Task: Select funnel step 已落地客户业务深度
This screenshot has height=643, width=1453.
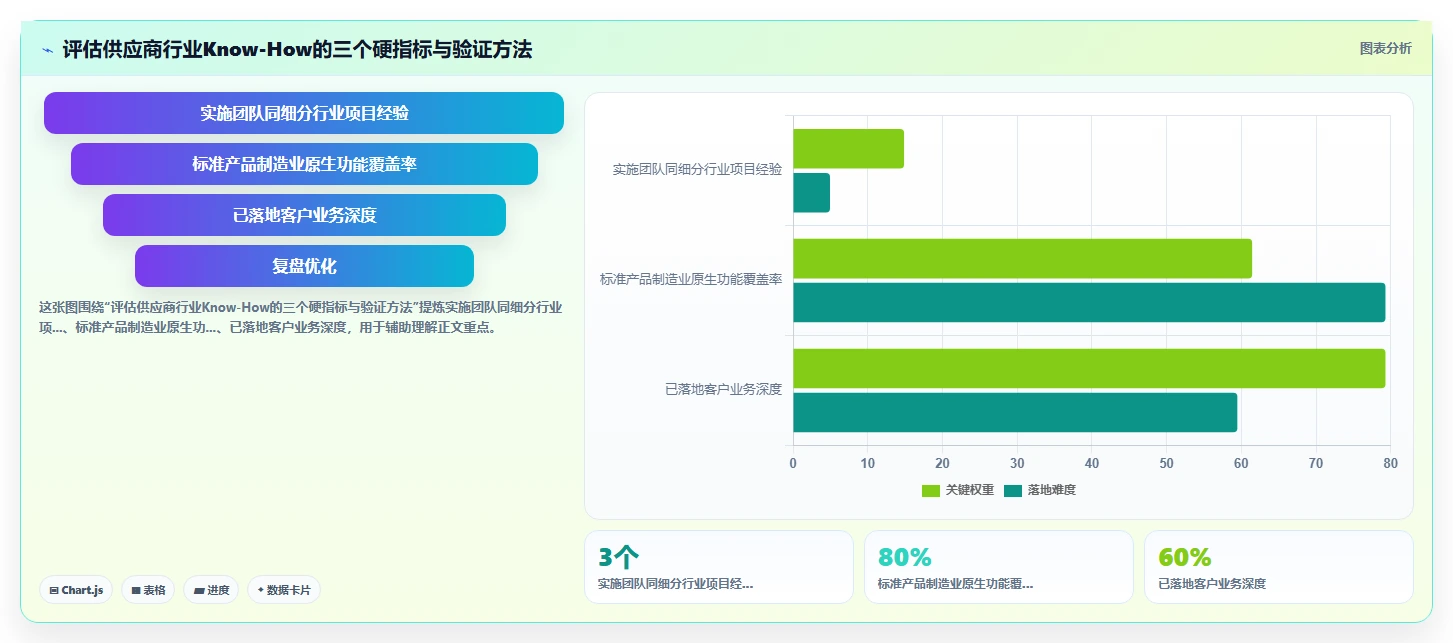Action: [x=304, y=215]
